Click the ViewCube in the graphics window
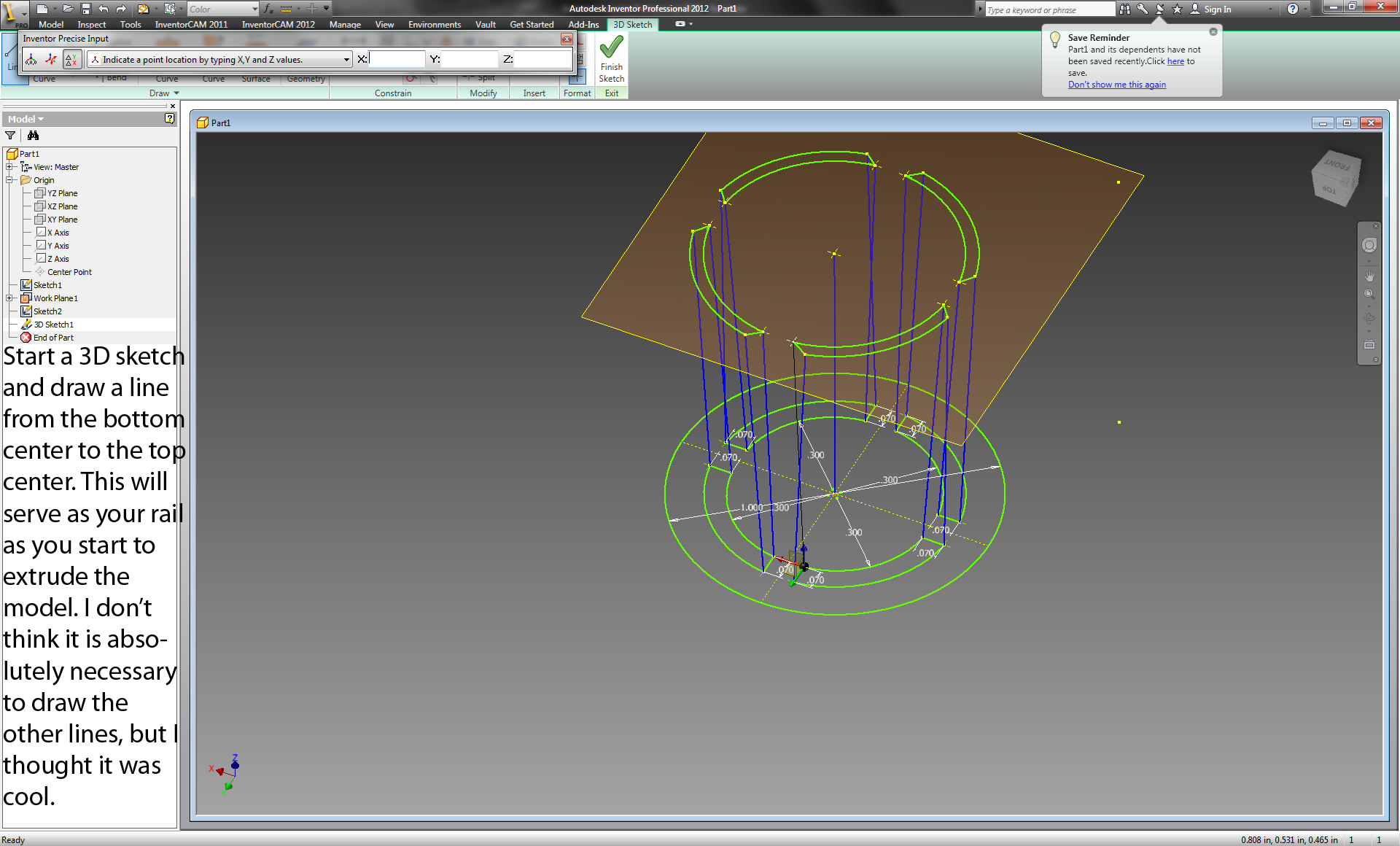 1336,179
